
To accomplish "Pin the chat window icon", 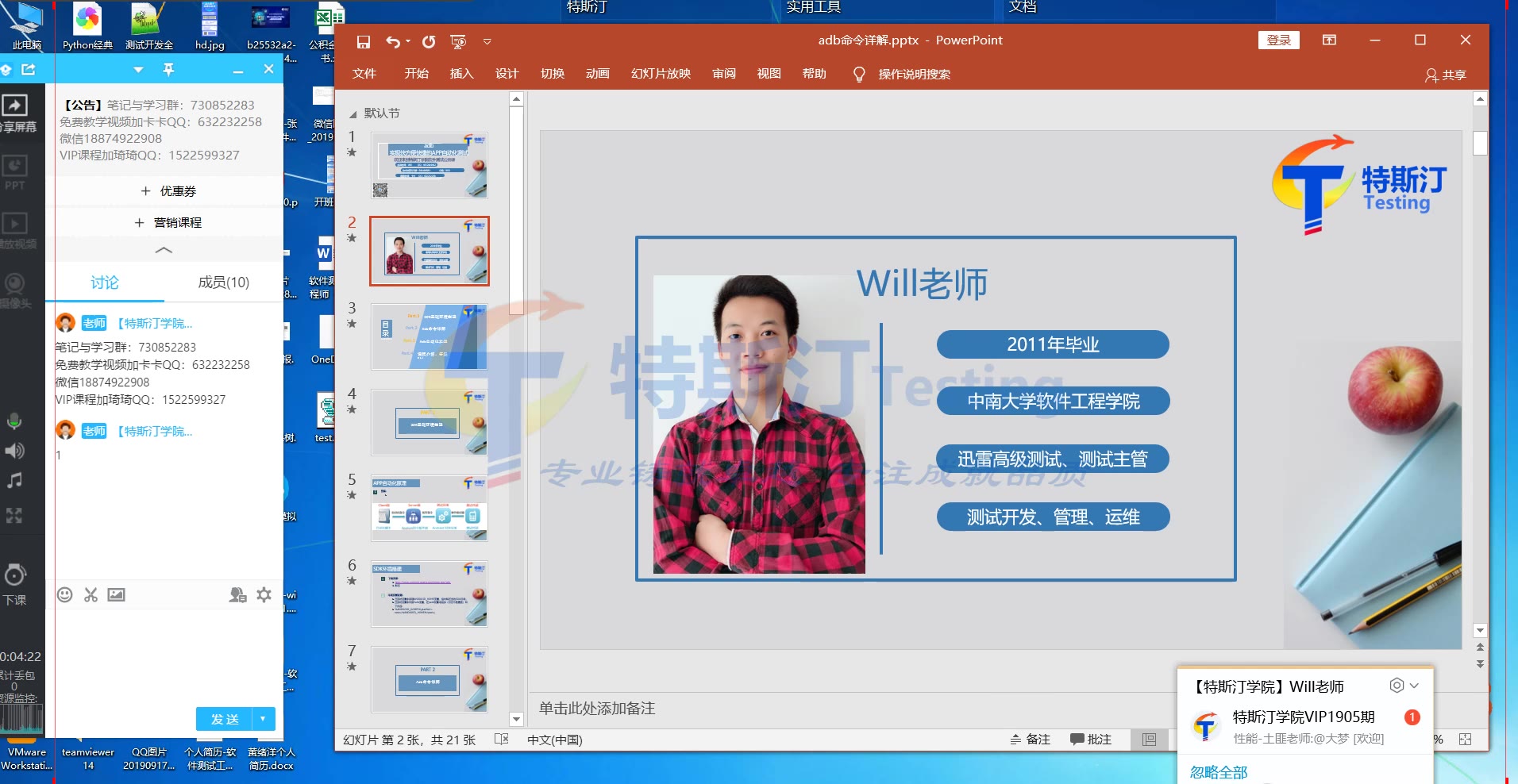I will pyautogui.click(x=168, y=70).
